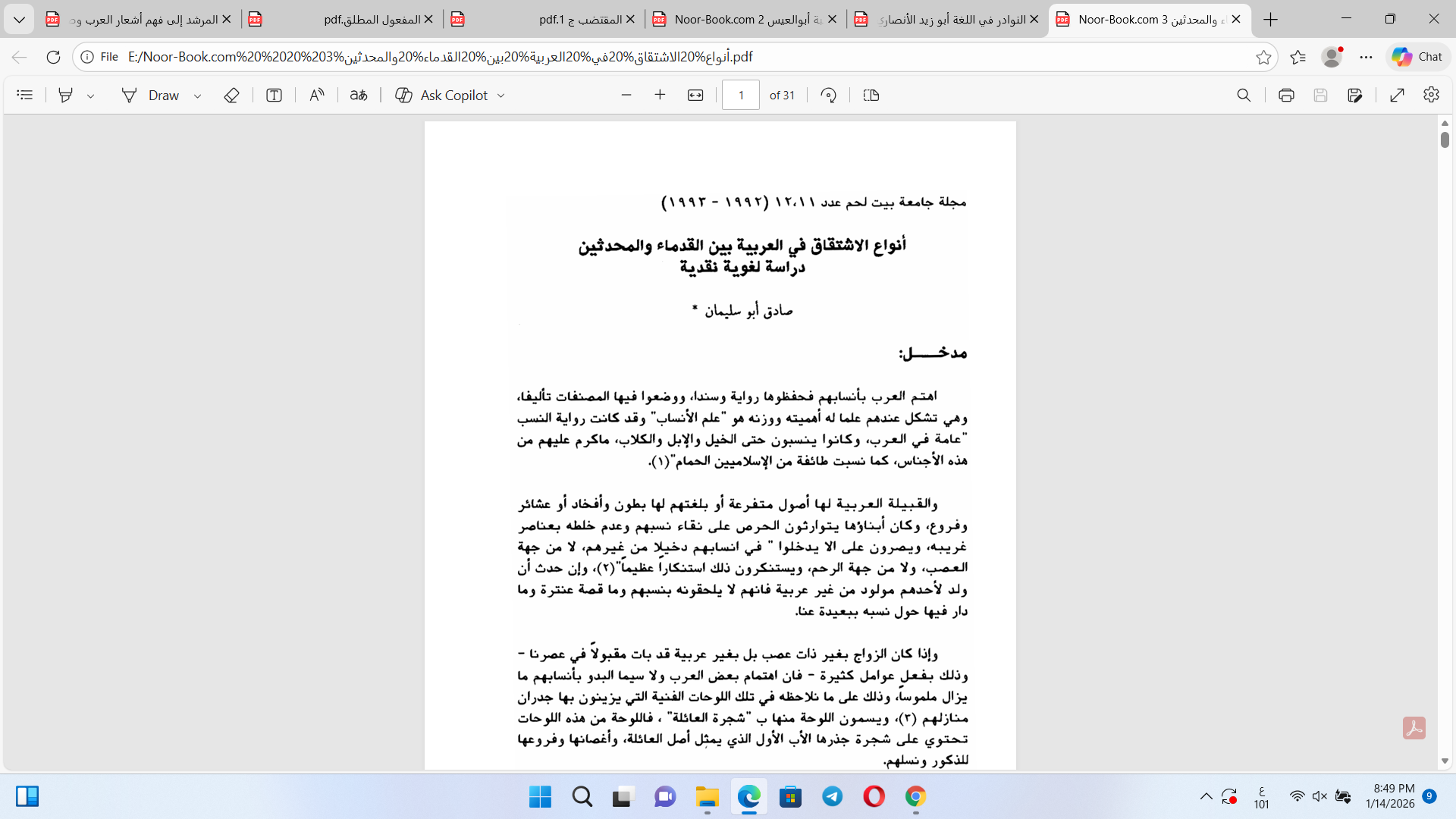Screen dimensions: 1456x819
Task: Go back to previous page
Action: pyautogui.click(x=20, y=57)
